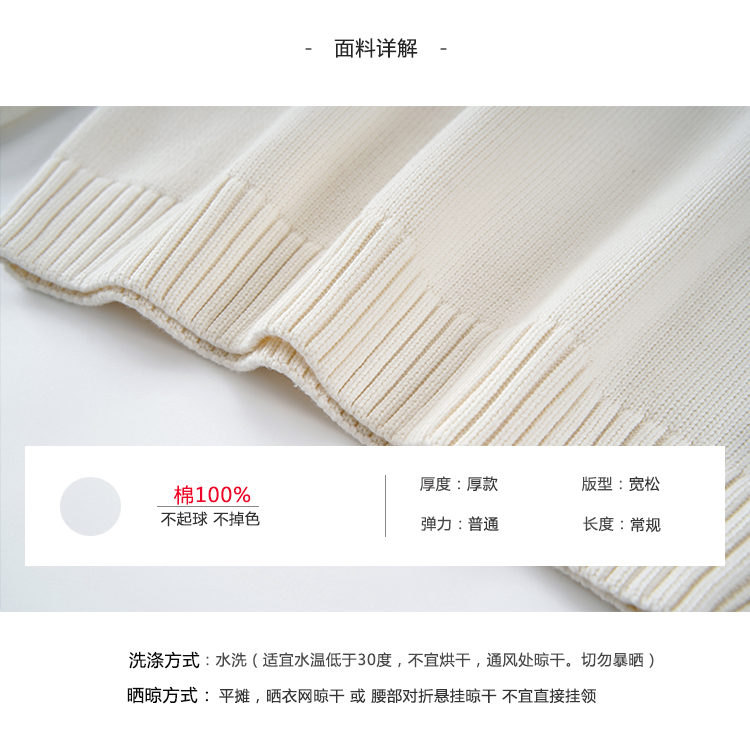Click the 面料详解 heading
This screenshot has width=750, height=737.
375,49
